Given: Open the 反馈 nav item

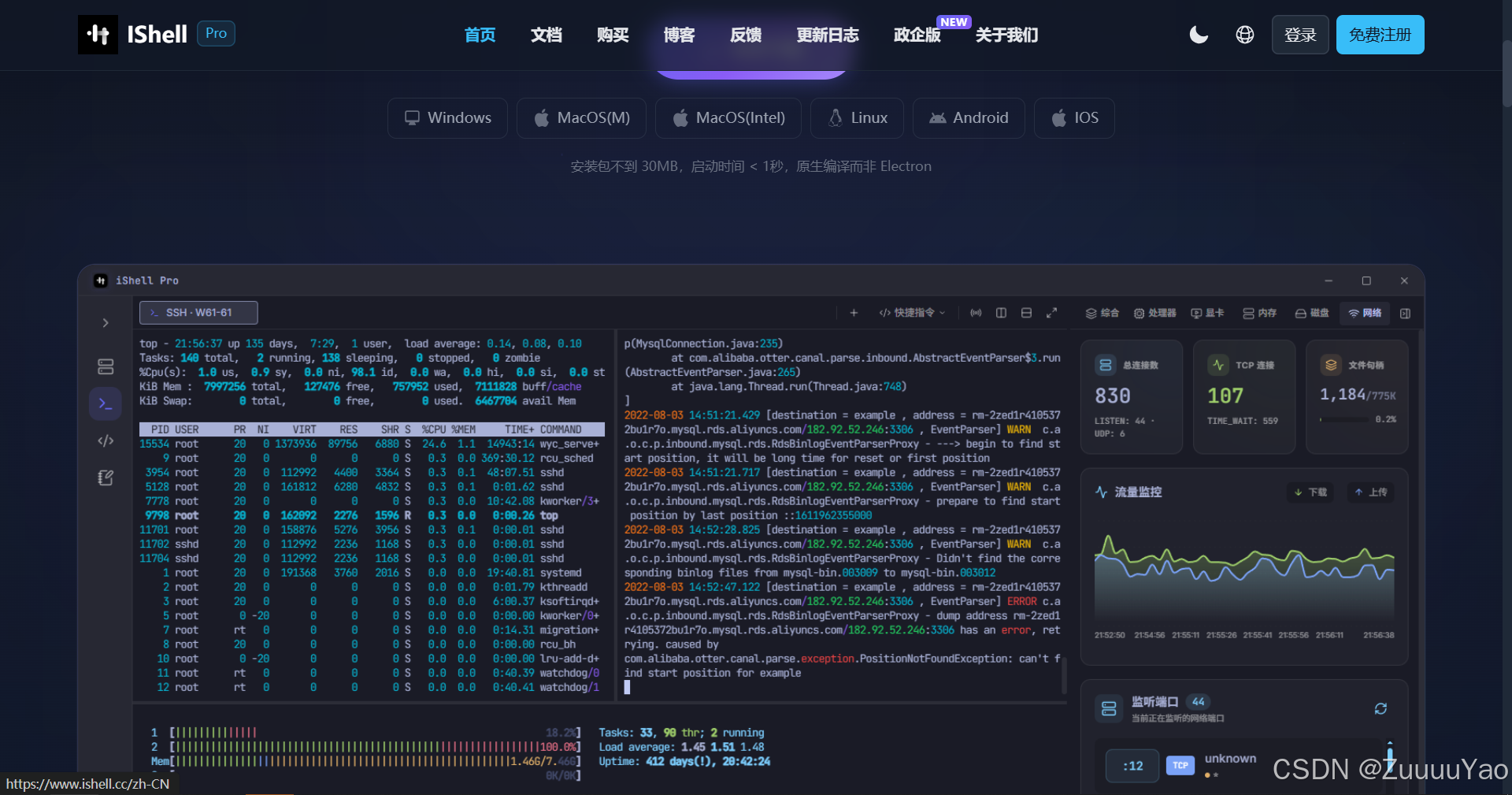Looking at the screenshot, I should pyautogui.click(x=746, y=35).
